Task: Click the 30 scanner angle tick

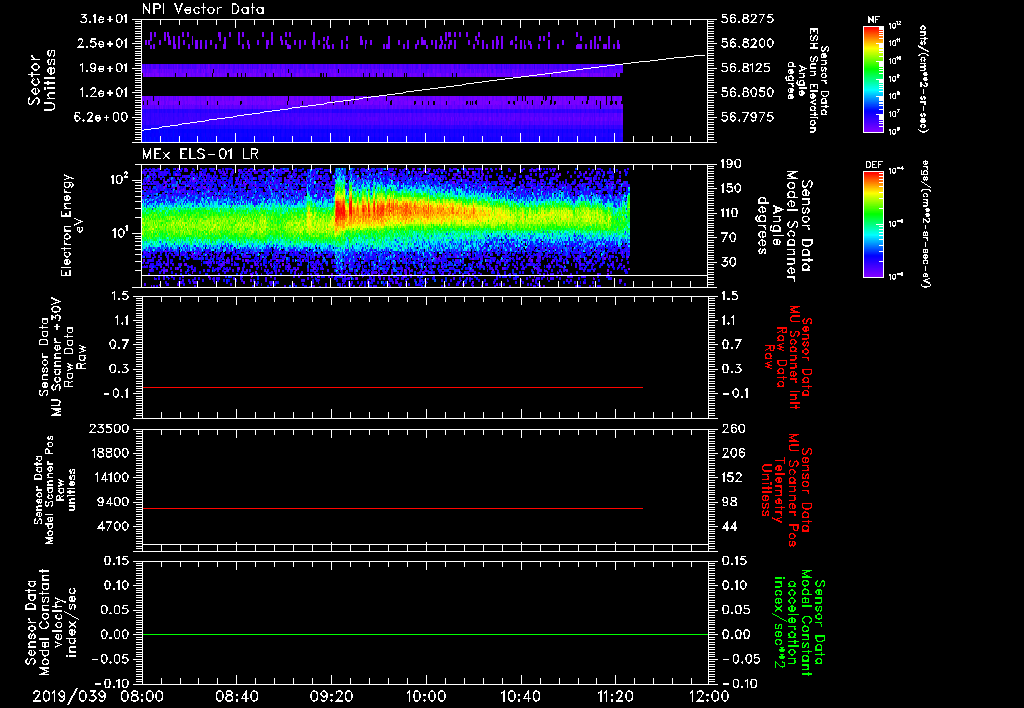Action: [728, 262]
